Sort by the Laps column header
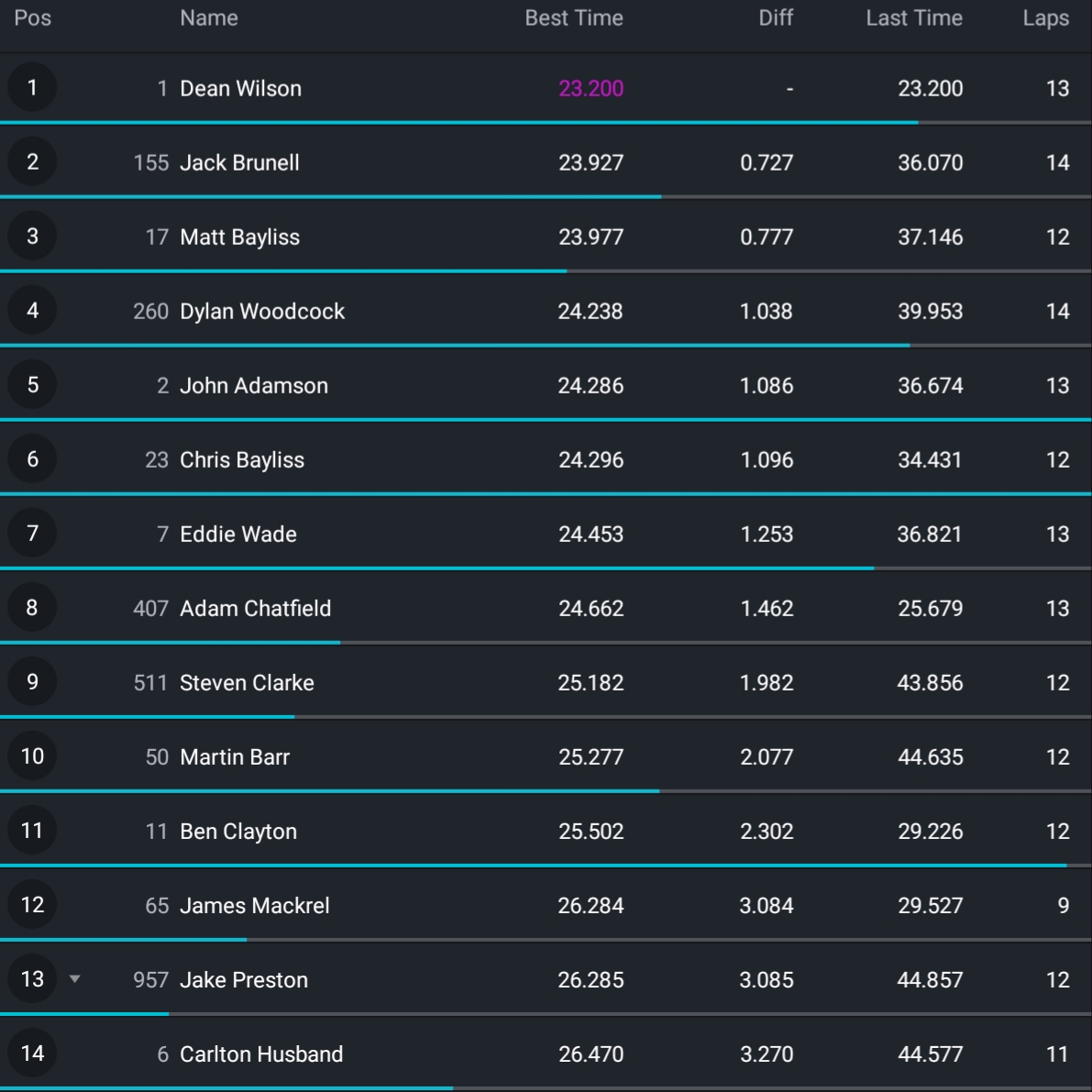 1045,18
